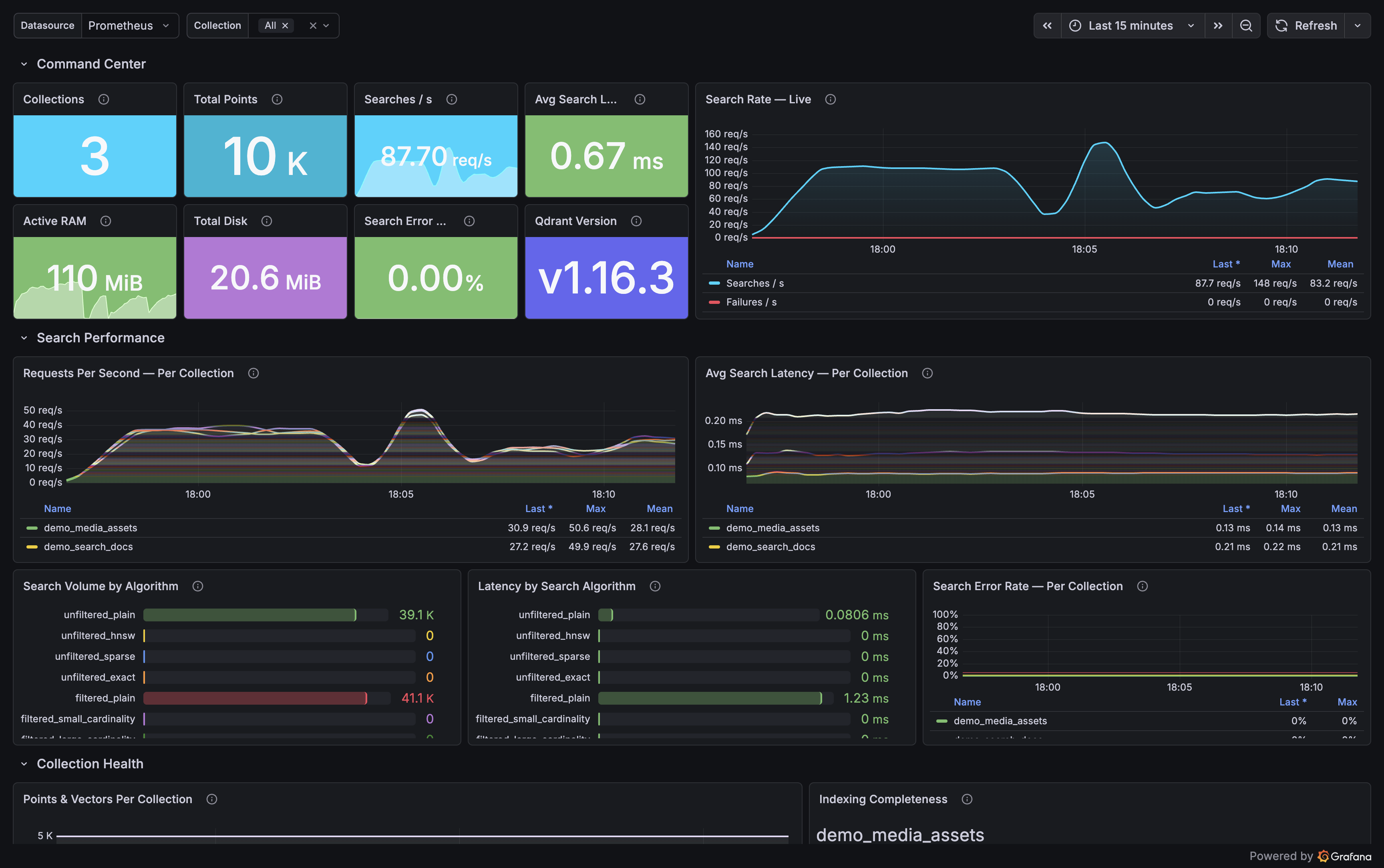Toggle demo_search_docs series in latency legend

click(770, 547)
